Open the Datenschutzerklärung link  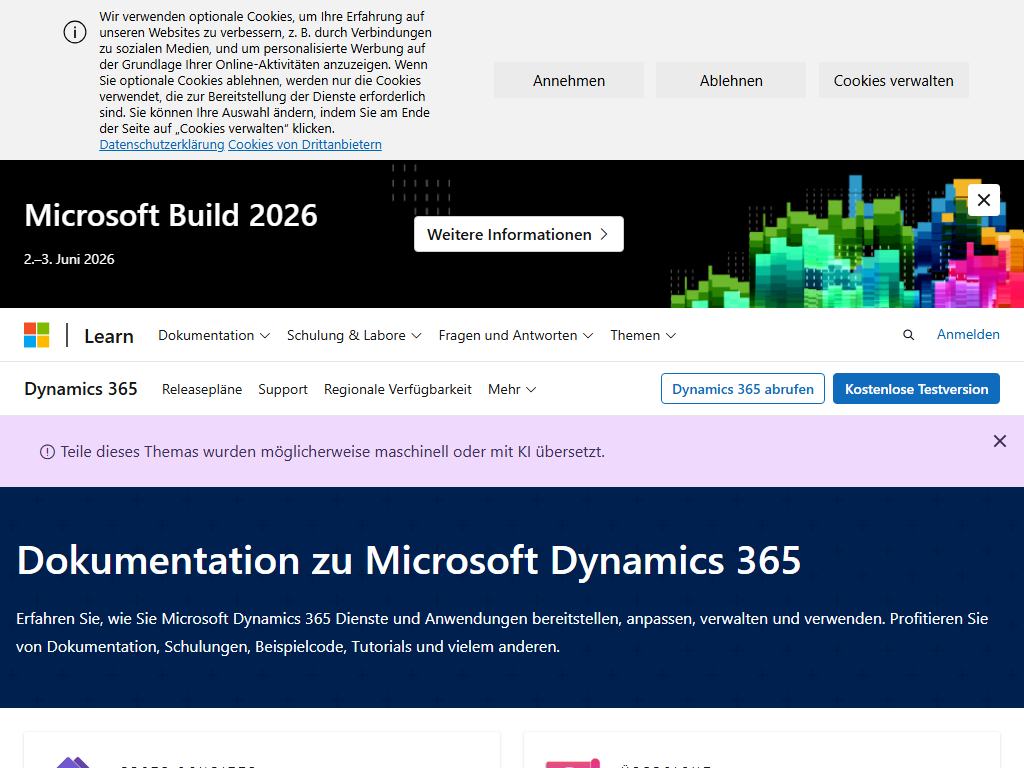[x=161, y=144]
